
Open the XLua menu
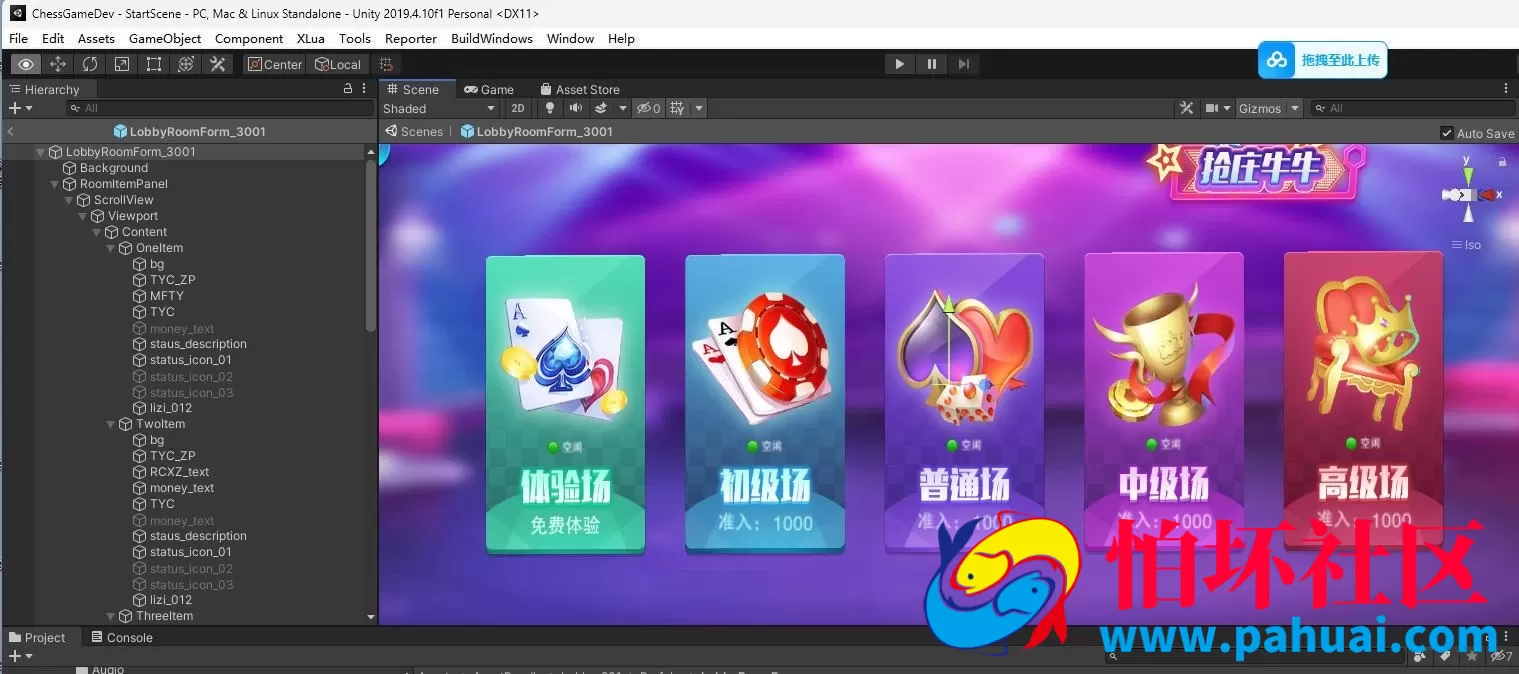311,38
